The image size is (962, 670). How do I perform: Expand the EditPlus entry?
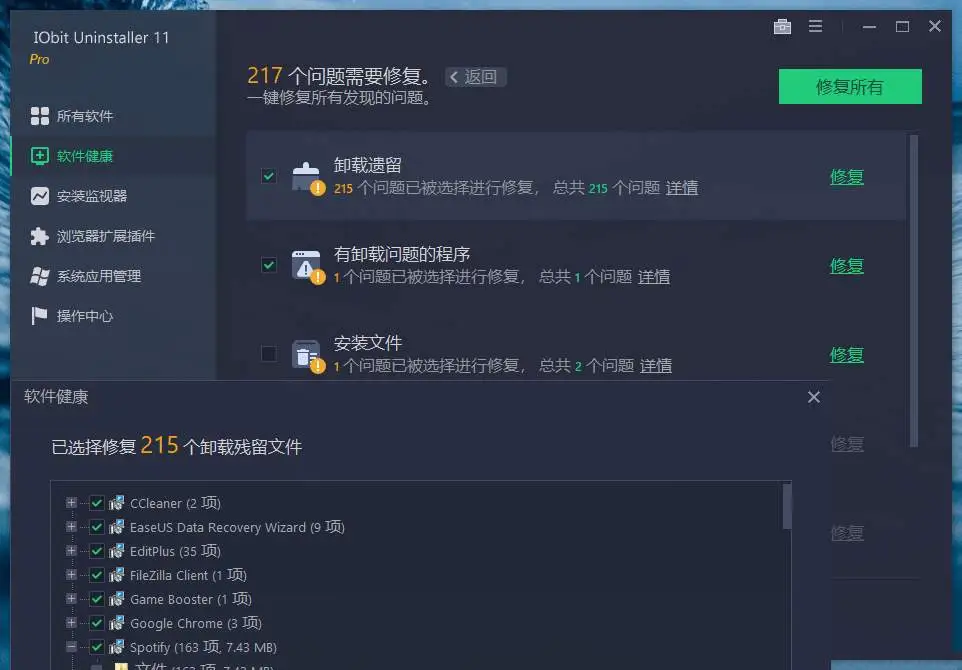click(x=70, y=551)
